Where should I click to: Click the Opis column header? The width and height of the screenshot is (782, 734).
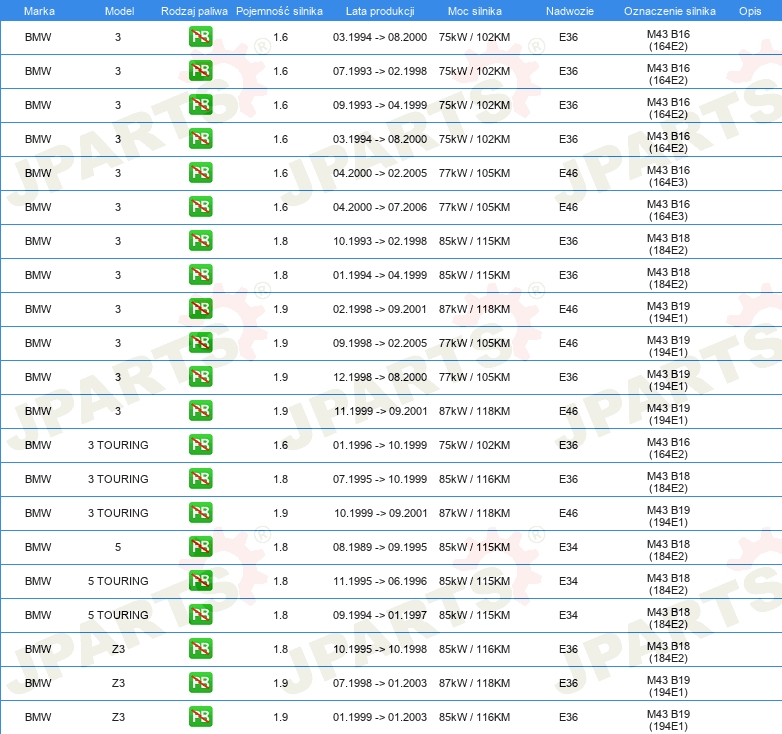[x=750, y=11]
